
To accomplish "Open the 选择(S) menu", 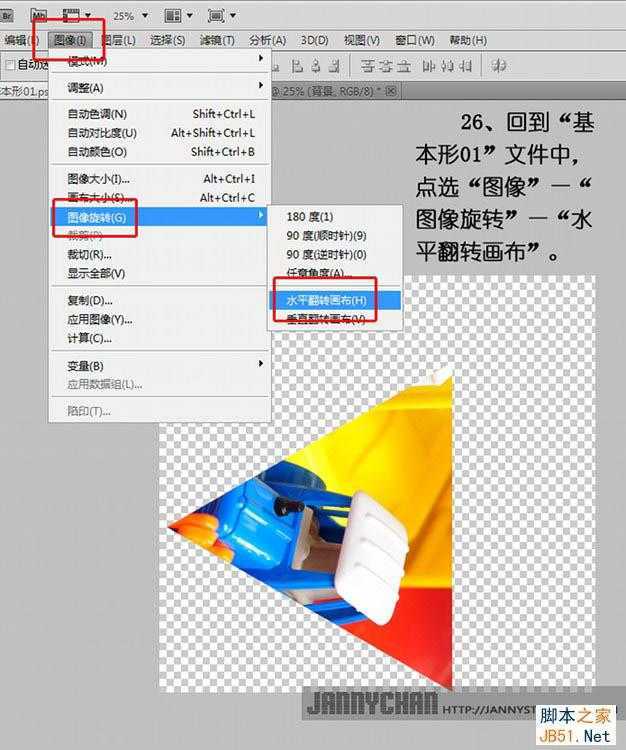I will 167,40.
